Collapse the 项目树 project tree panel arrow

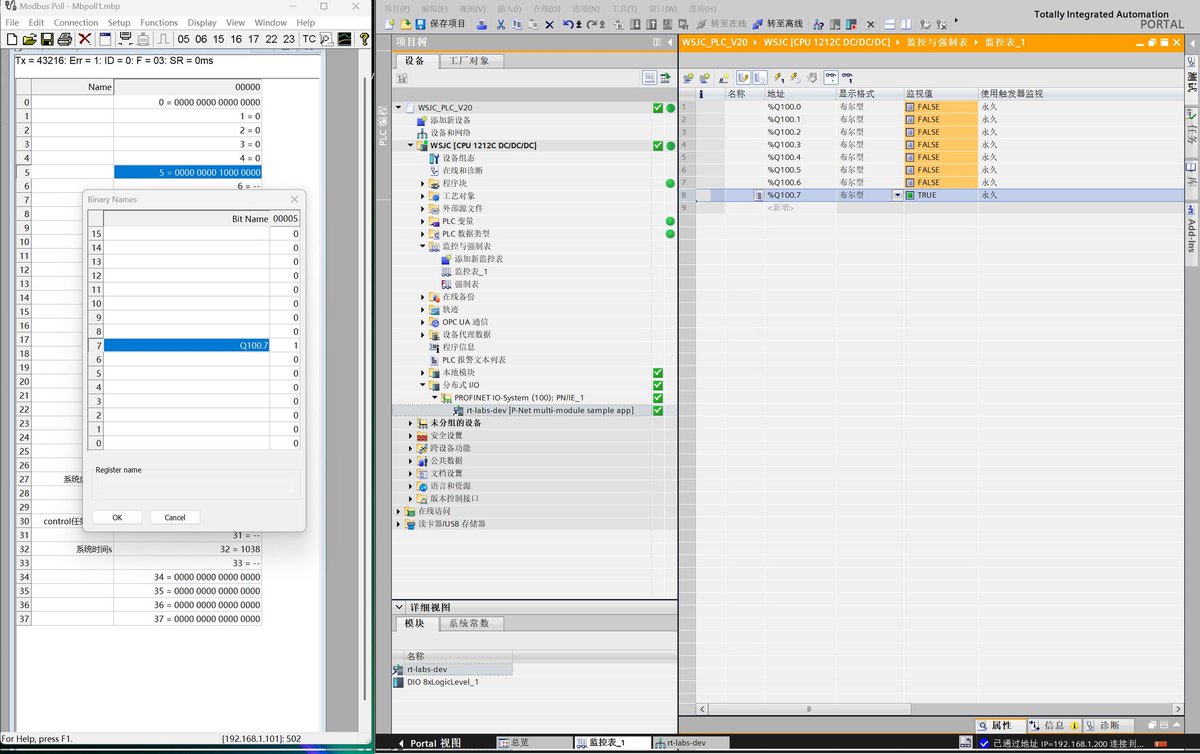tap(670, 42)
